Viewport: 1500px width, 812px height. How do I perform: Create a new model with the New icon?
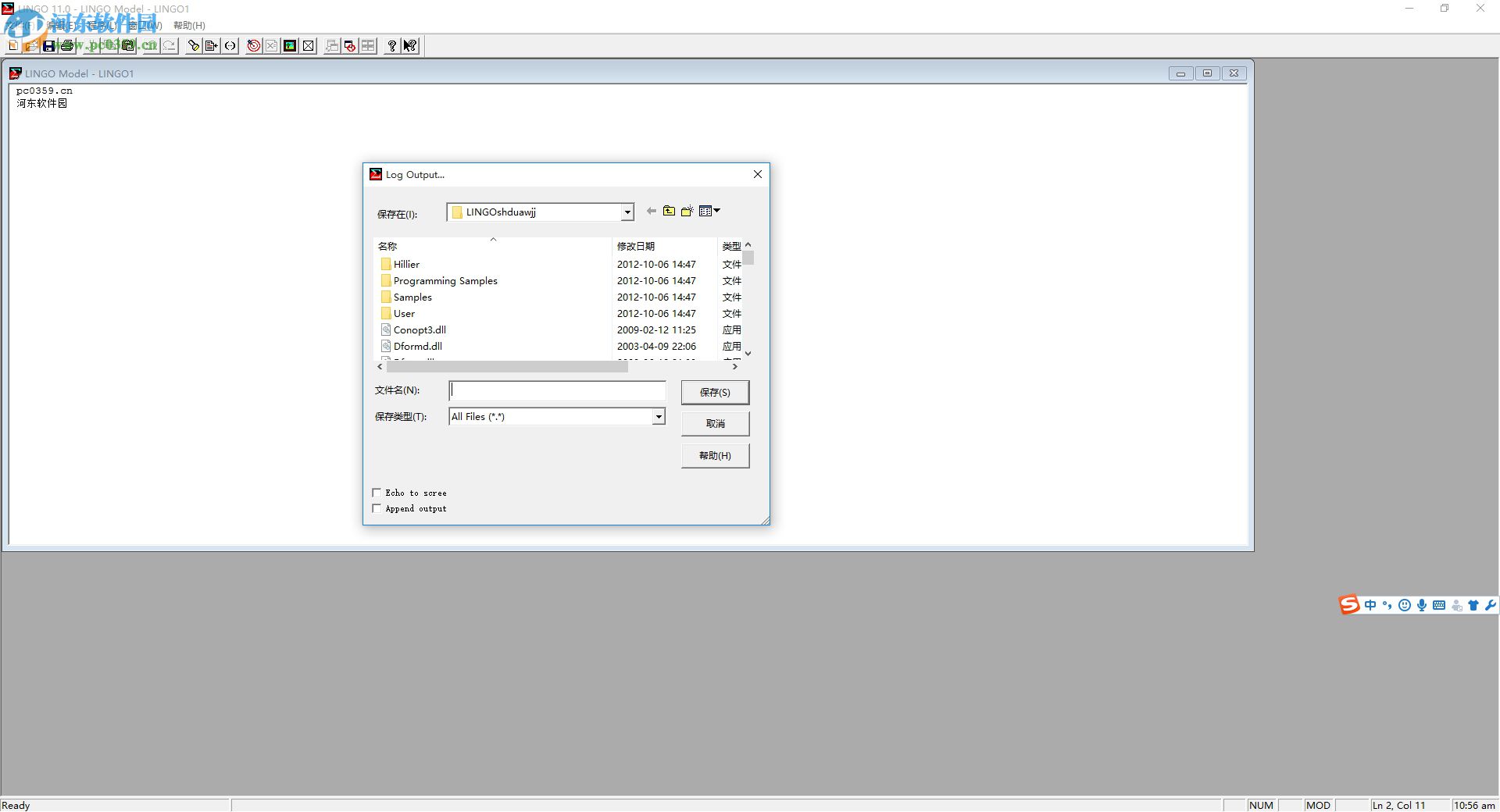(13, 46)
